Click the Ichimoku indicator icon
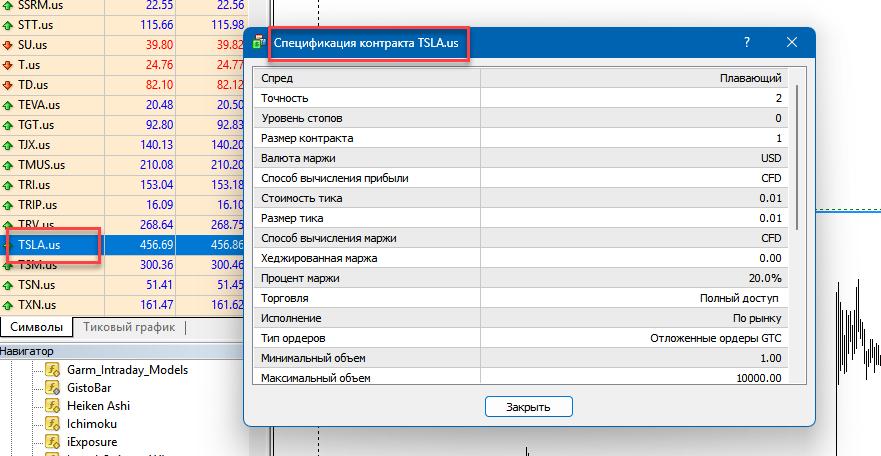881x456 pixels. click(x=54, y=424)
